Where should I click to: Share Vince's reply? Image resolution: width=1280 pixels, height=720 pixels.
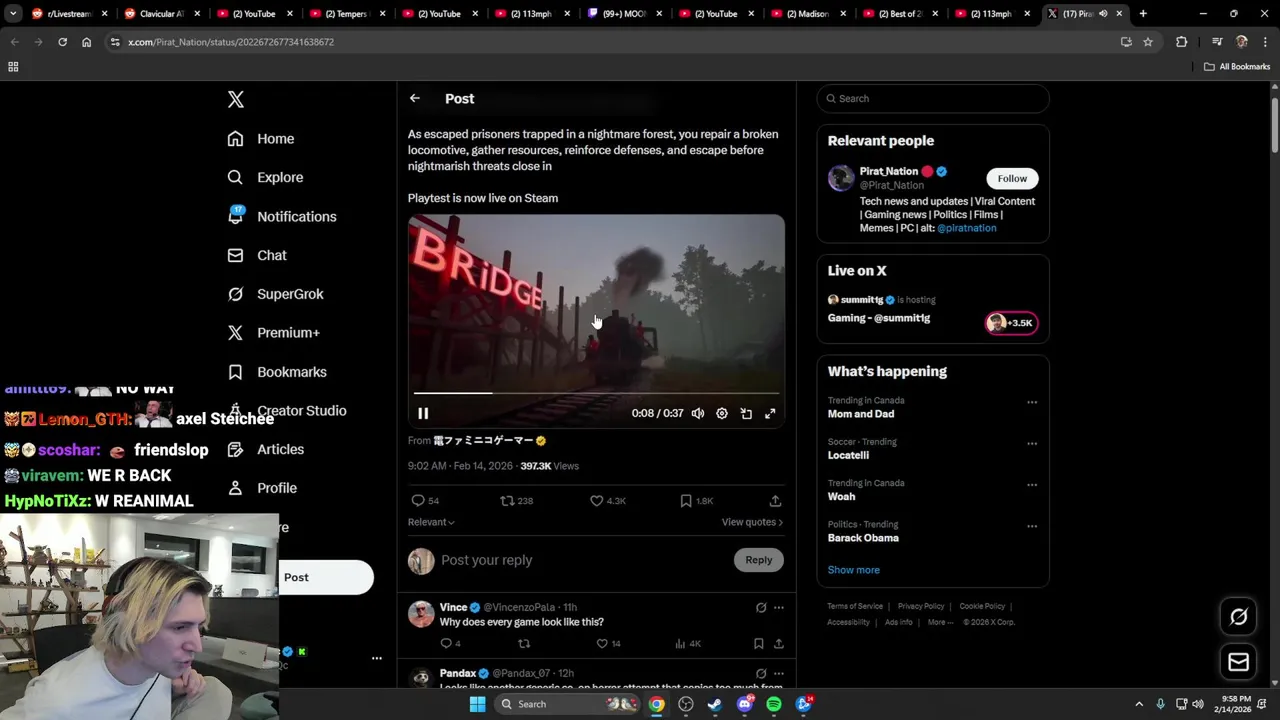(778, 643)
